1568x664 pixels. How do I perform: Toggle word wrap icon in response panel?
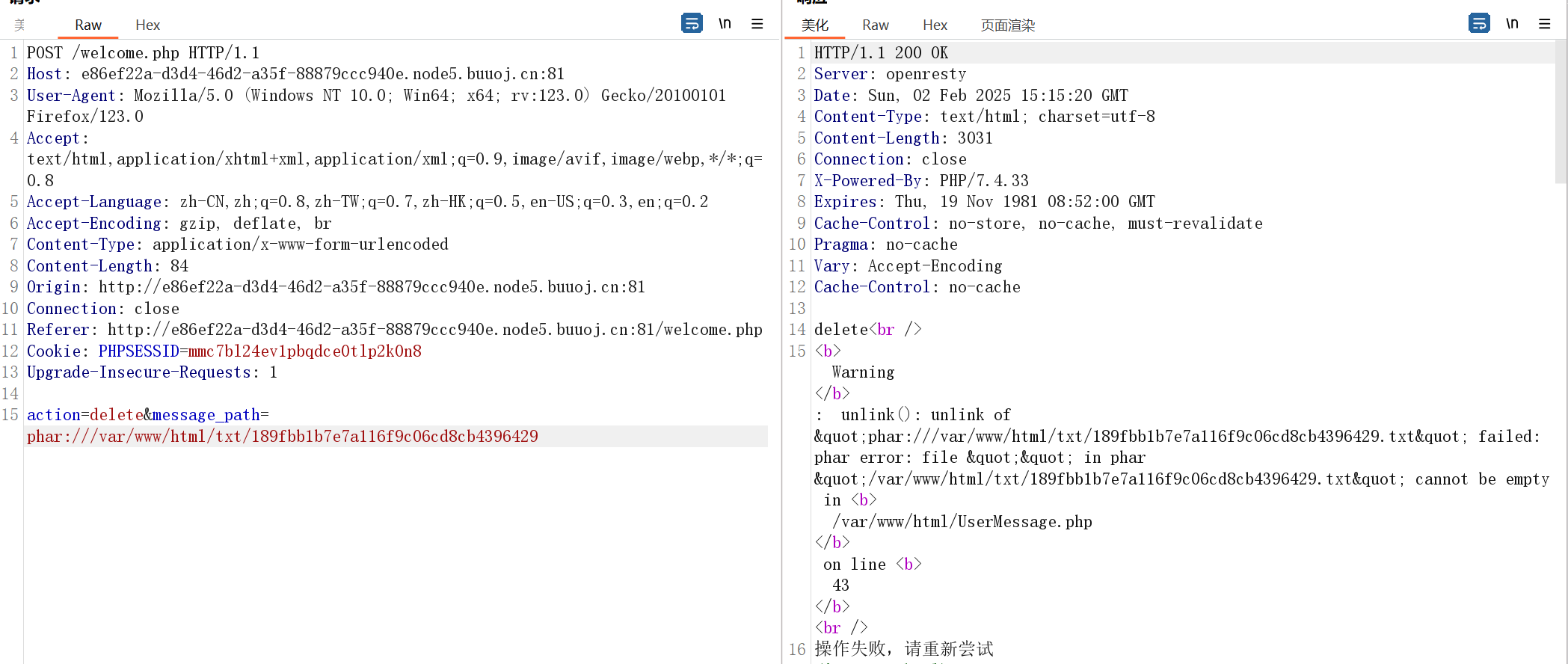pyautogui.click(x=1479, y=23)
